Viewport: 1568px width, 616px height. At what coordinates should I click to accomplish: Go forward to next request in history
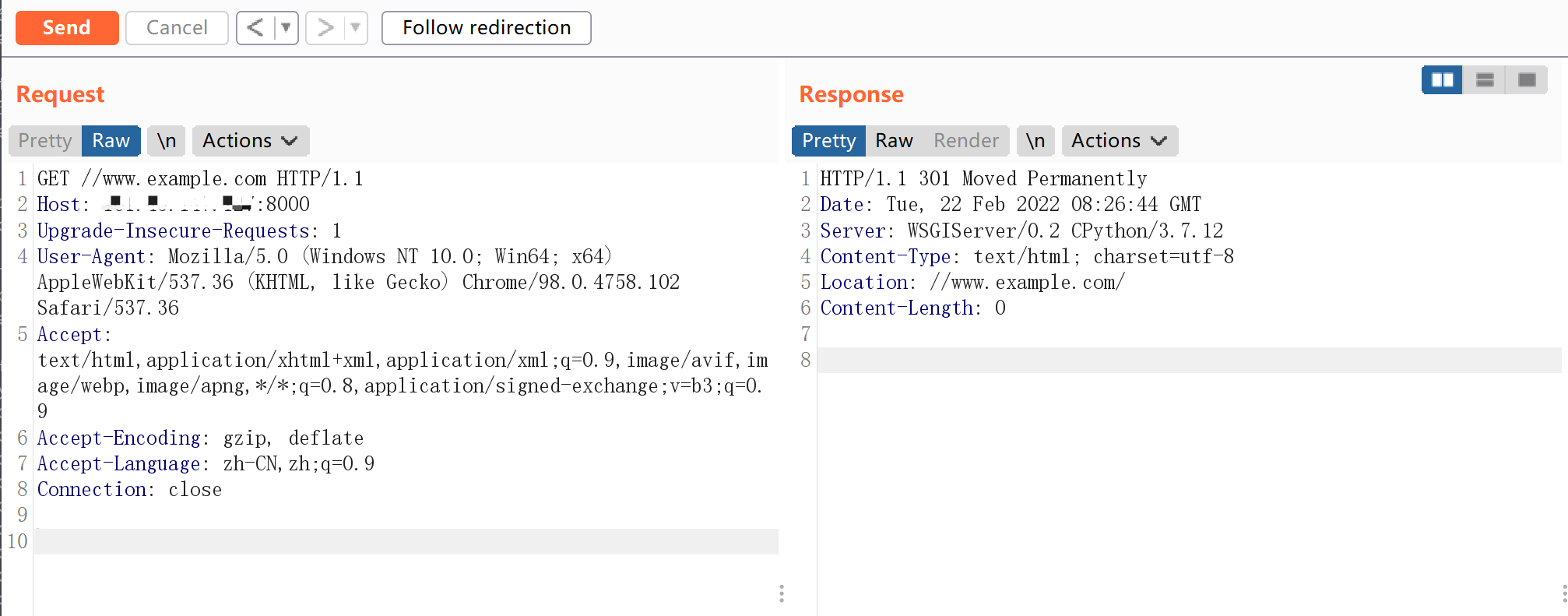(x=325, y=28)
